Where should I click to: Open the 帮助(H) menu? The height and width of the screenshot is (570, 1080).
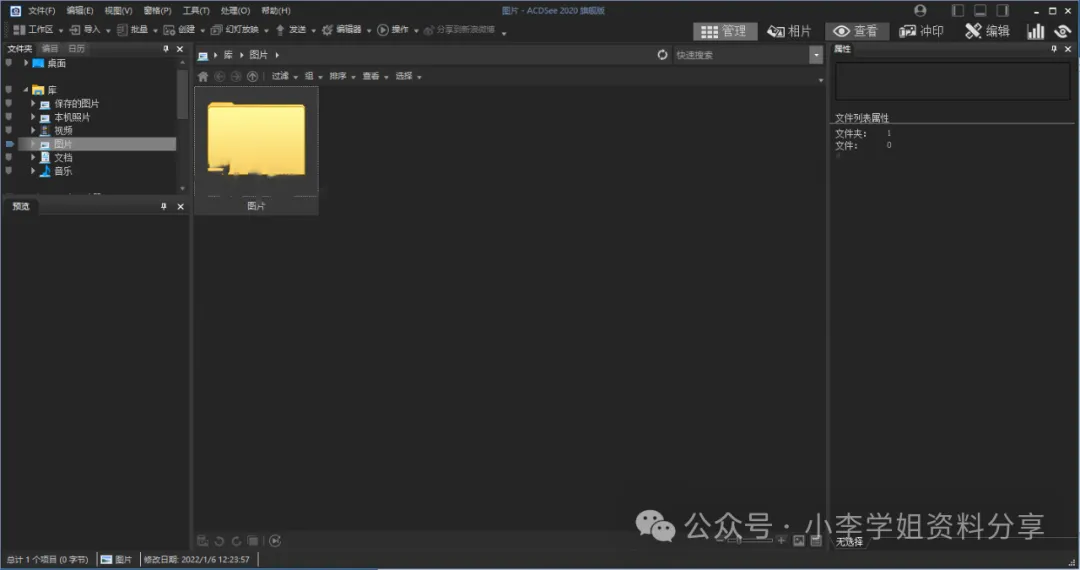(x=276, y=11)
